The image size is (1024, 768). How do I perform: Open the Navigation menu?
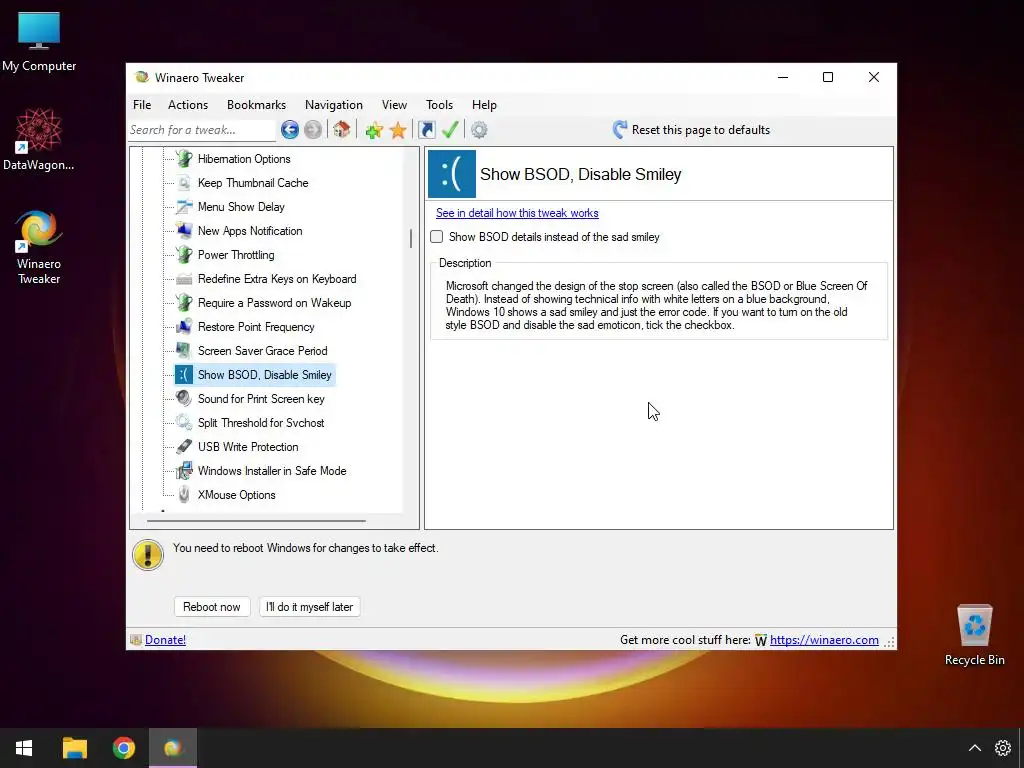tap(334, 104)
